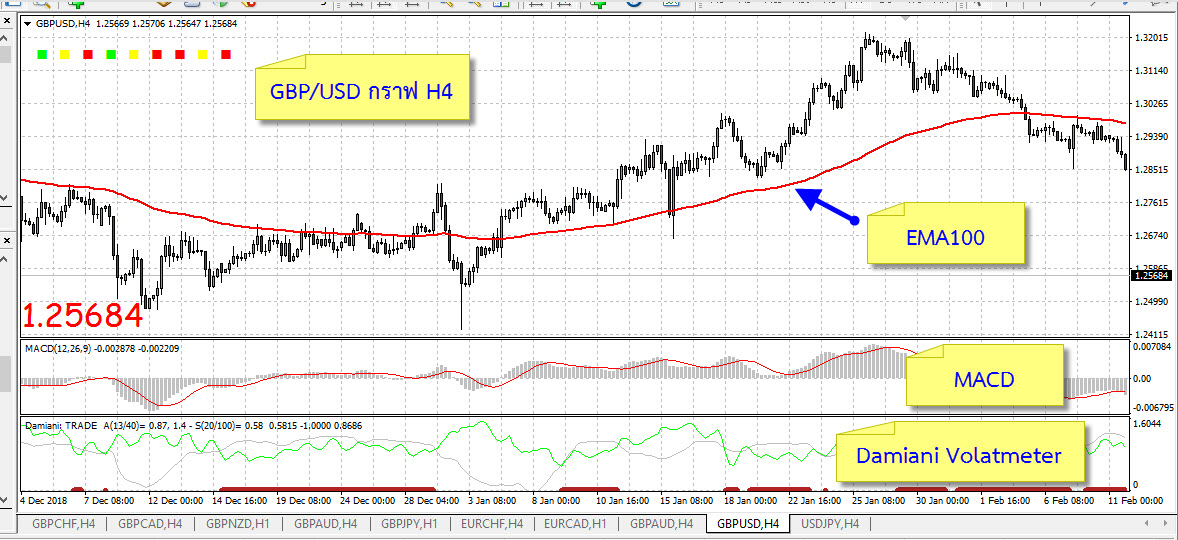Open the GBPNZD,H1 chart tab
Viewport: 1178px width, 540px height.
pos(237,523)
